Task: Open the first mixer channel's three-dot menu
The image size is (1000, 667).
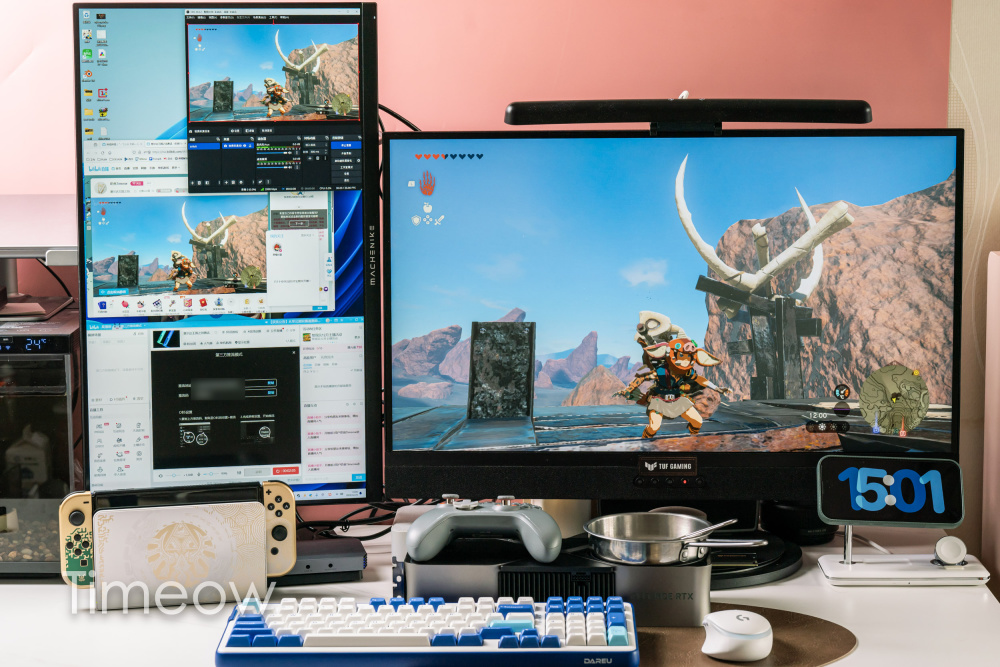Action: [297, 153]
